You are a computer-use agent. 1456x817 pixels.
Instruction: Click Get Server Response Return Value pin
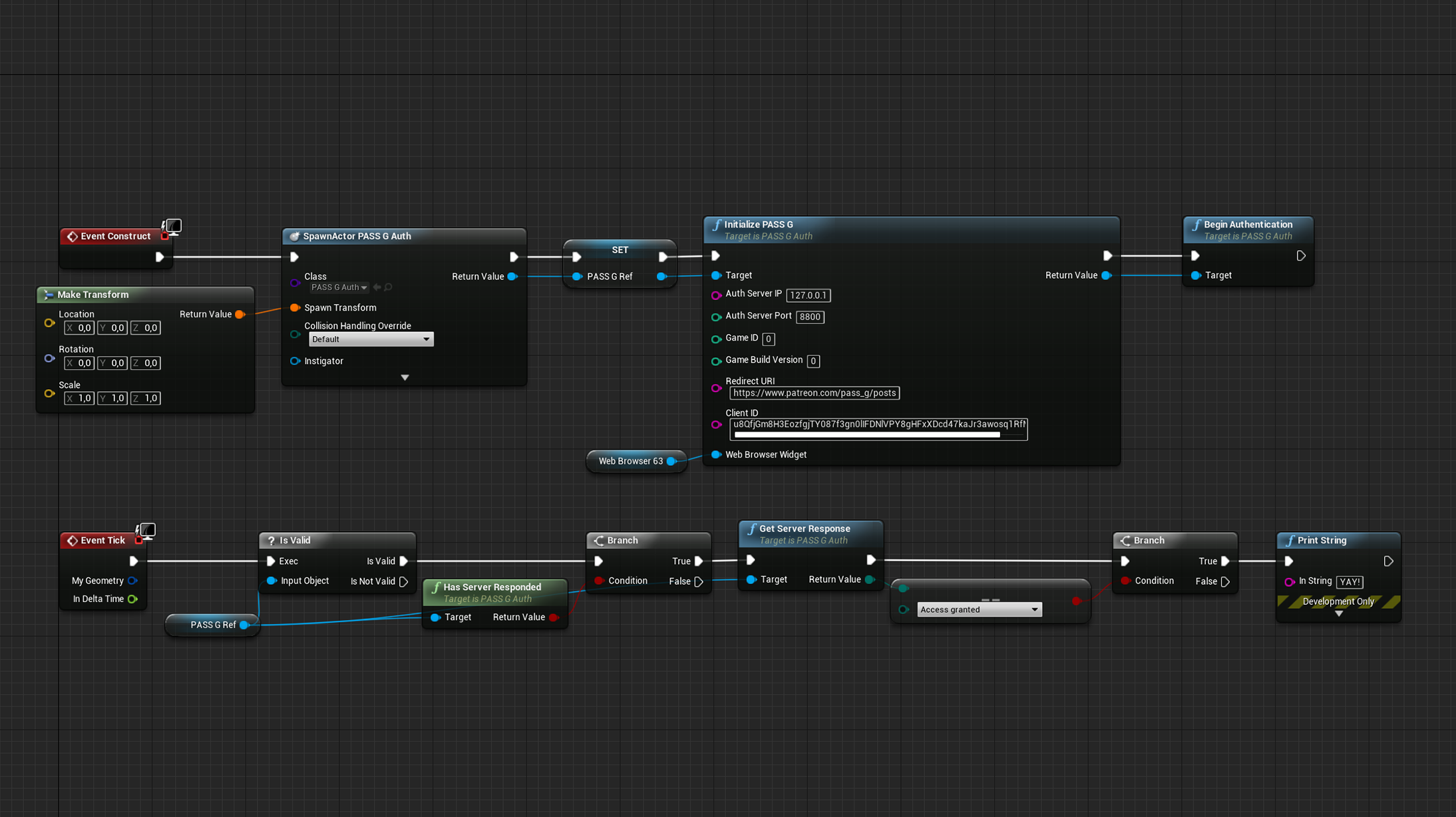click(x=870, y=579)
